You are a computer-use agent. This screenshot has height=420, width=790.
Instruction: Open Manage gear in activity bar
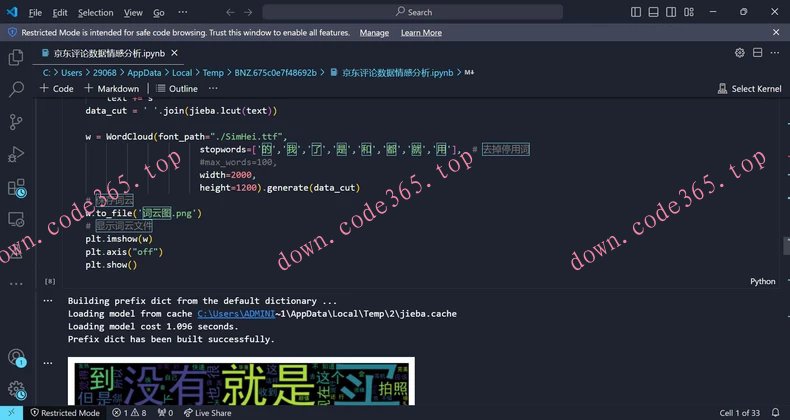(x=16, y=389)
